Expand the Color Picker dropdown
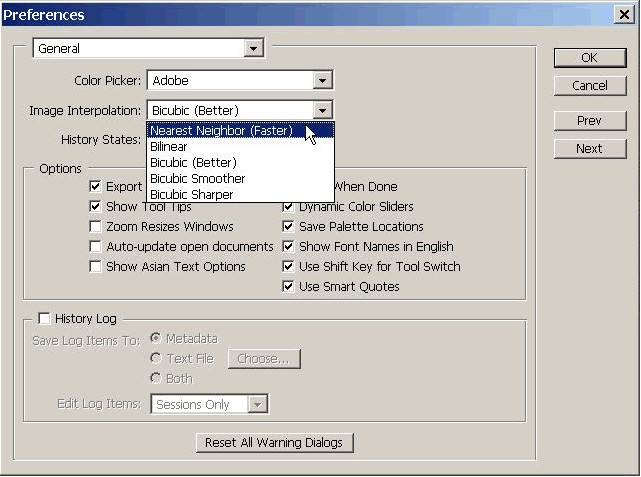 [x=322, y=80]
